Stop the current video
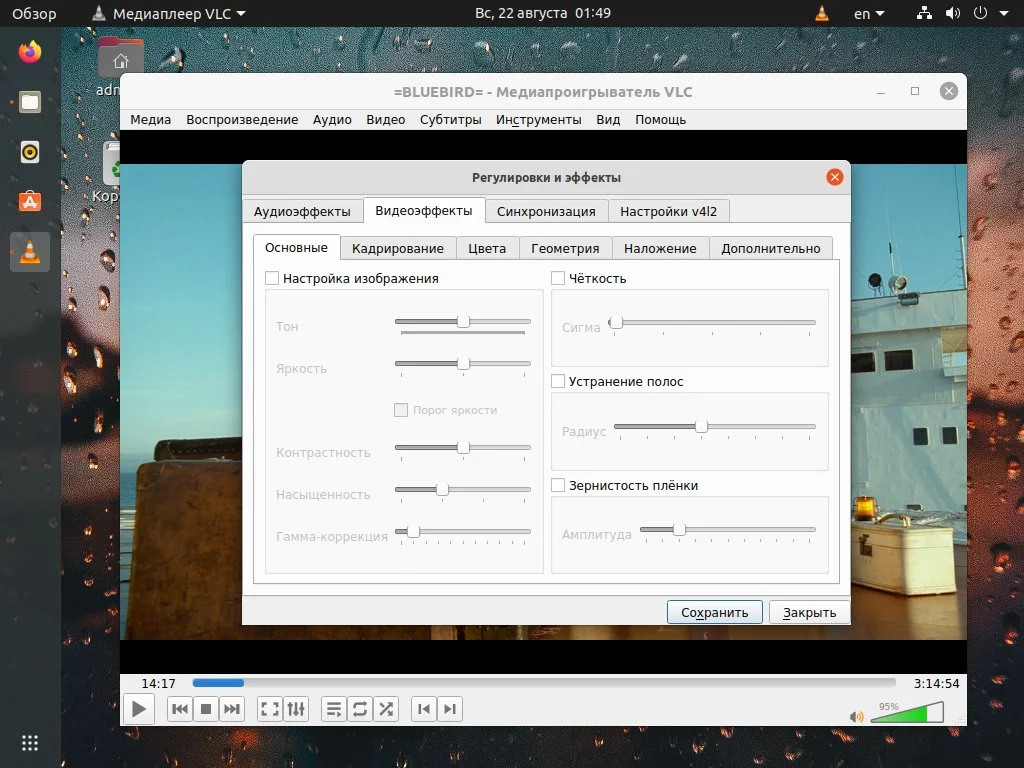The width and height of the screenshot is (1024, 768). 208,708
